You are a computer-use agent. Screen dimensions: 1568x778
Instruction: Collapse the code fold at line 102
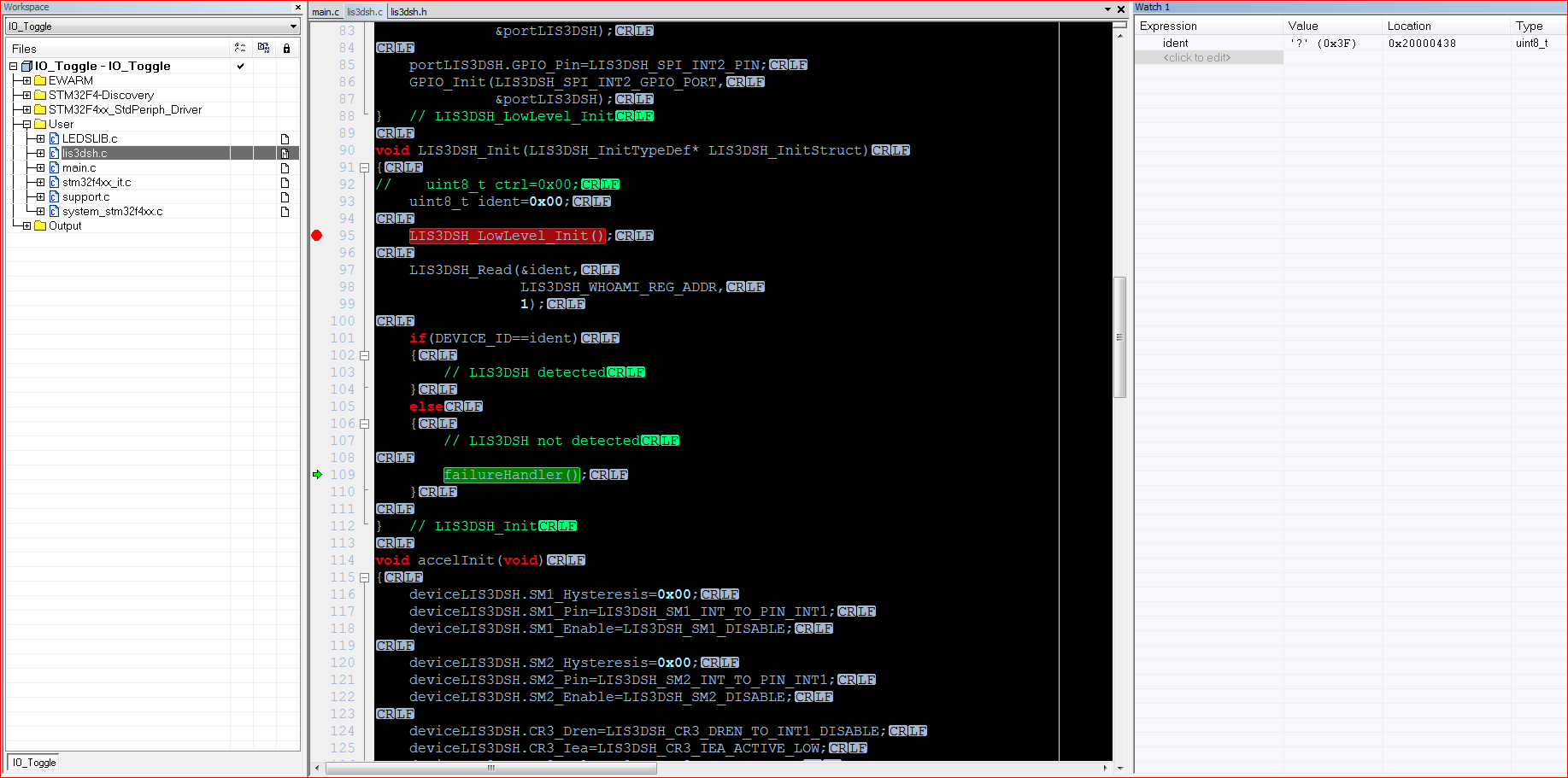pos(364,355)
